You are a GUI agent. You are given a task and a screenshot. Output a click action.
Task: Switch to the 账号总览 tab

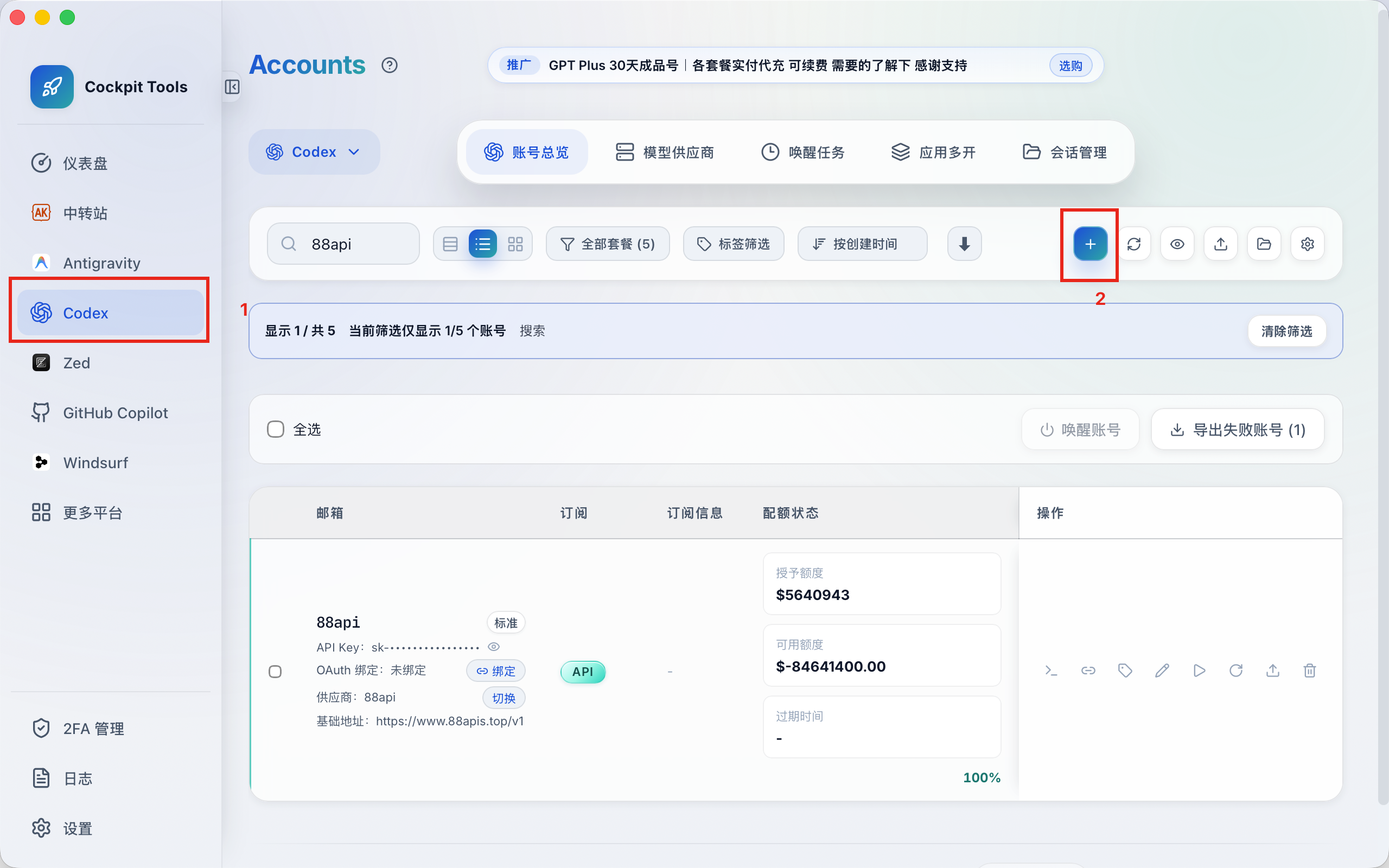pyautogui.click(x=527, y=152)
